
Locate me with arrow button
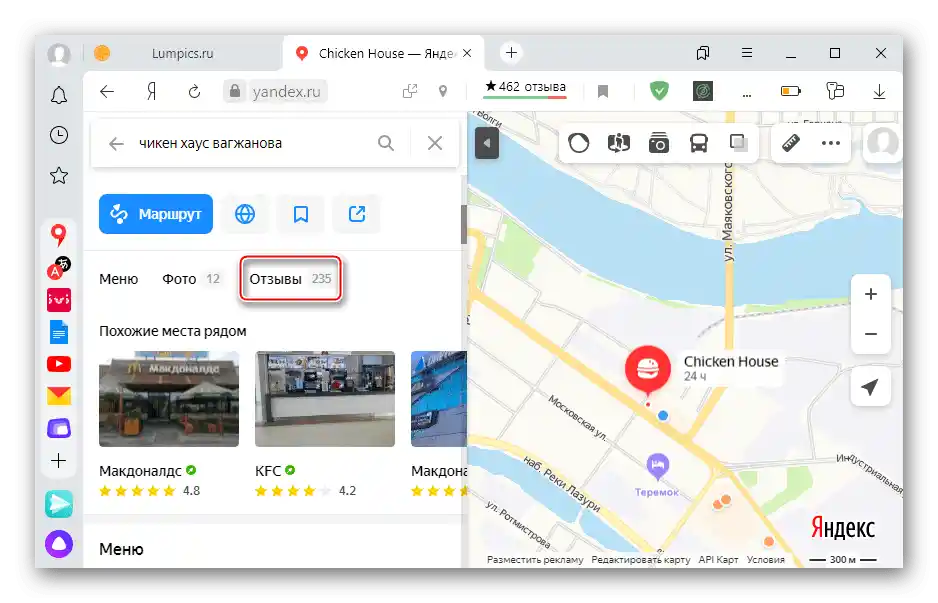click(870, 386)
